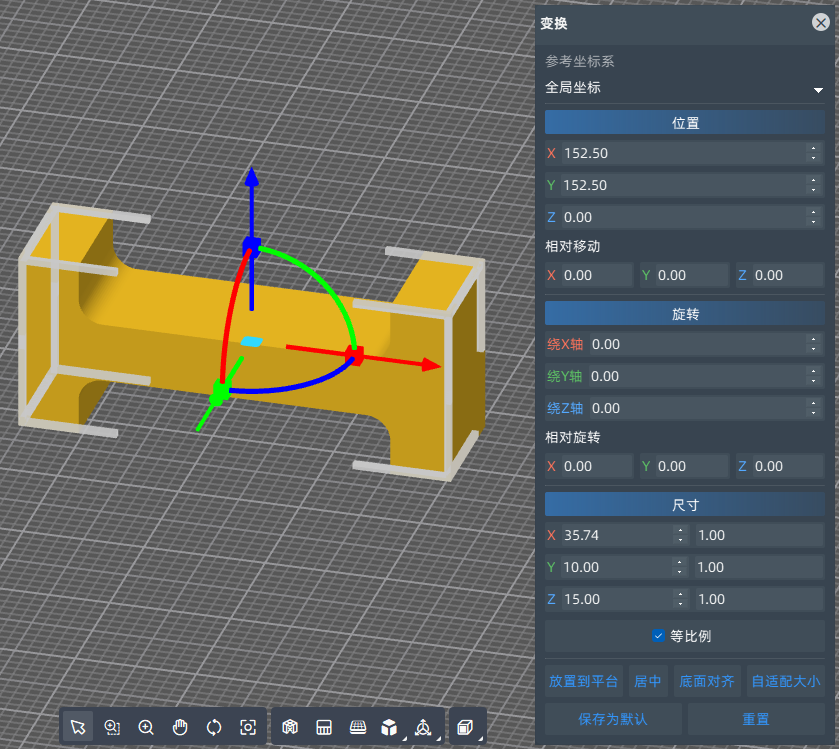The width and height of the screenshot is (839, 749).
Task: Click the 重置 reset button
Action: point(756,719)
